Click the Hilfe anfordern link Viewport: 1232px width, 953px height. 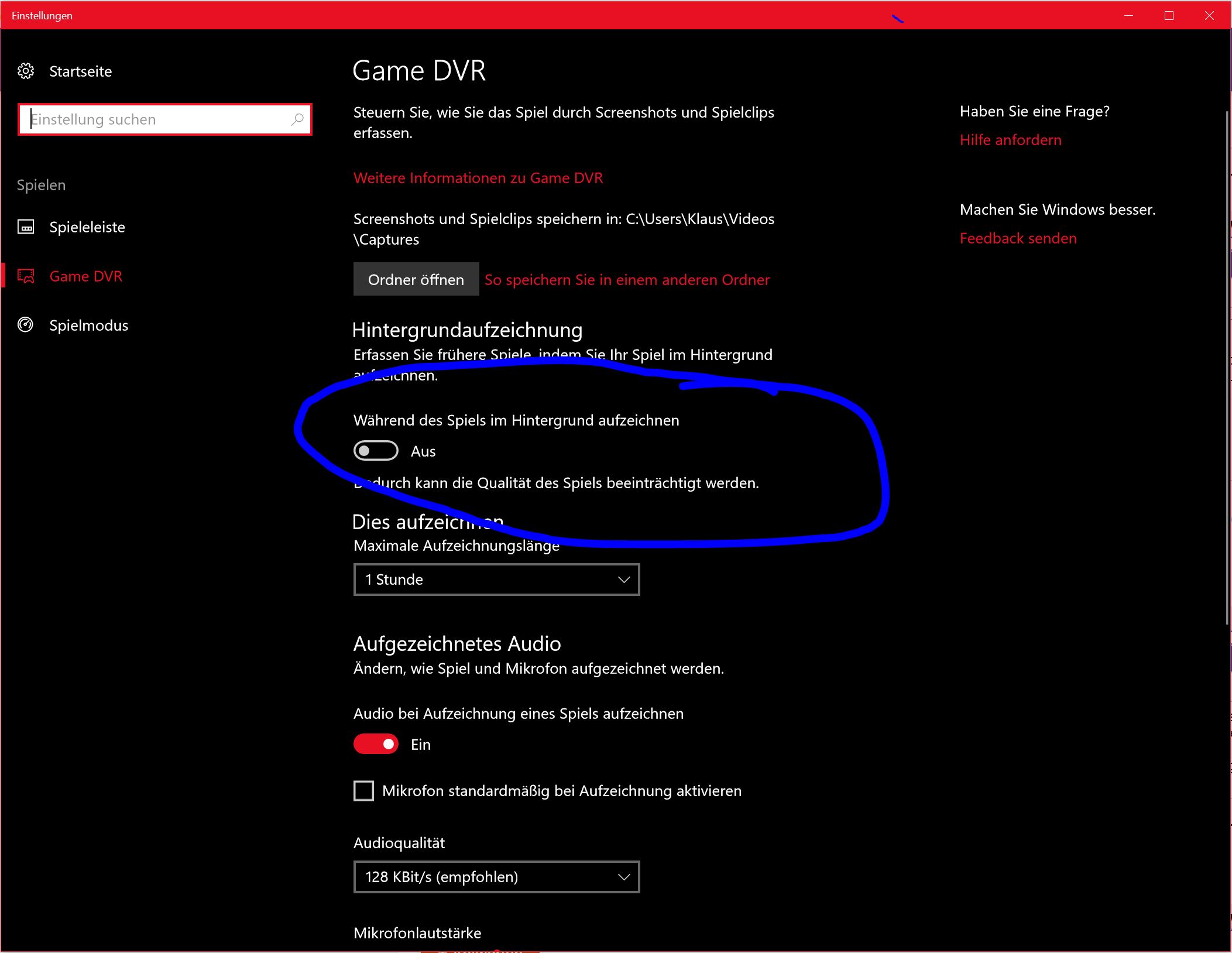click(x=1010, y=140)
